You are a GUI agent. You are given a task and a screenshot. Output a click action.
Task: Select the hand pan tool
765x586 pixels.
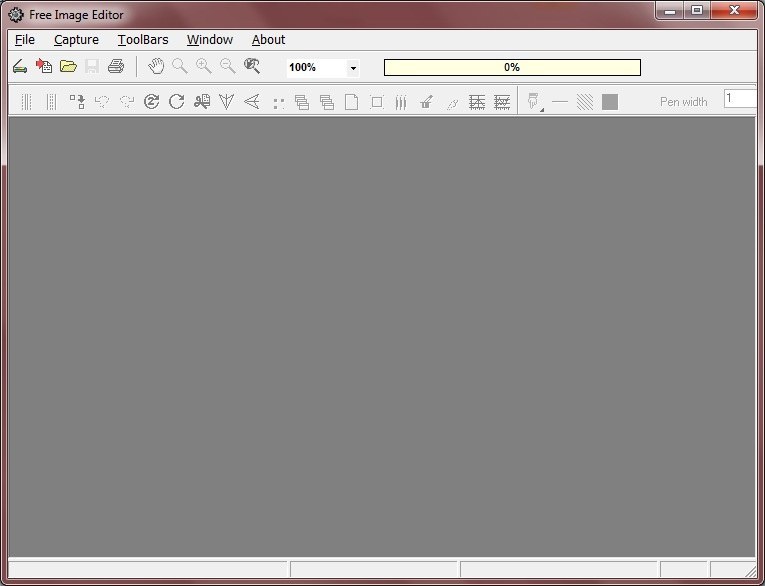156,66
